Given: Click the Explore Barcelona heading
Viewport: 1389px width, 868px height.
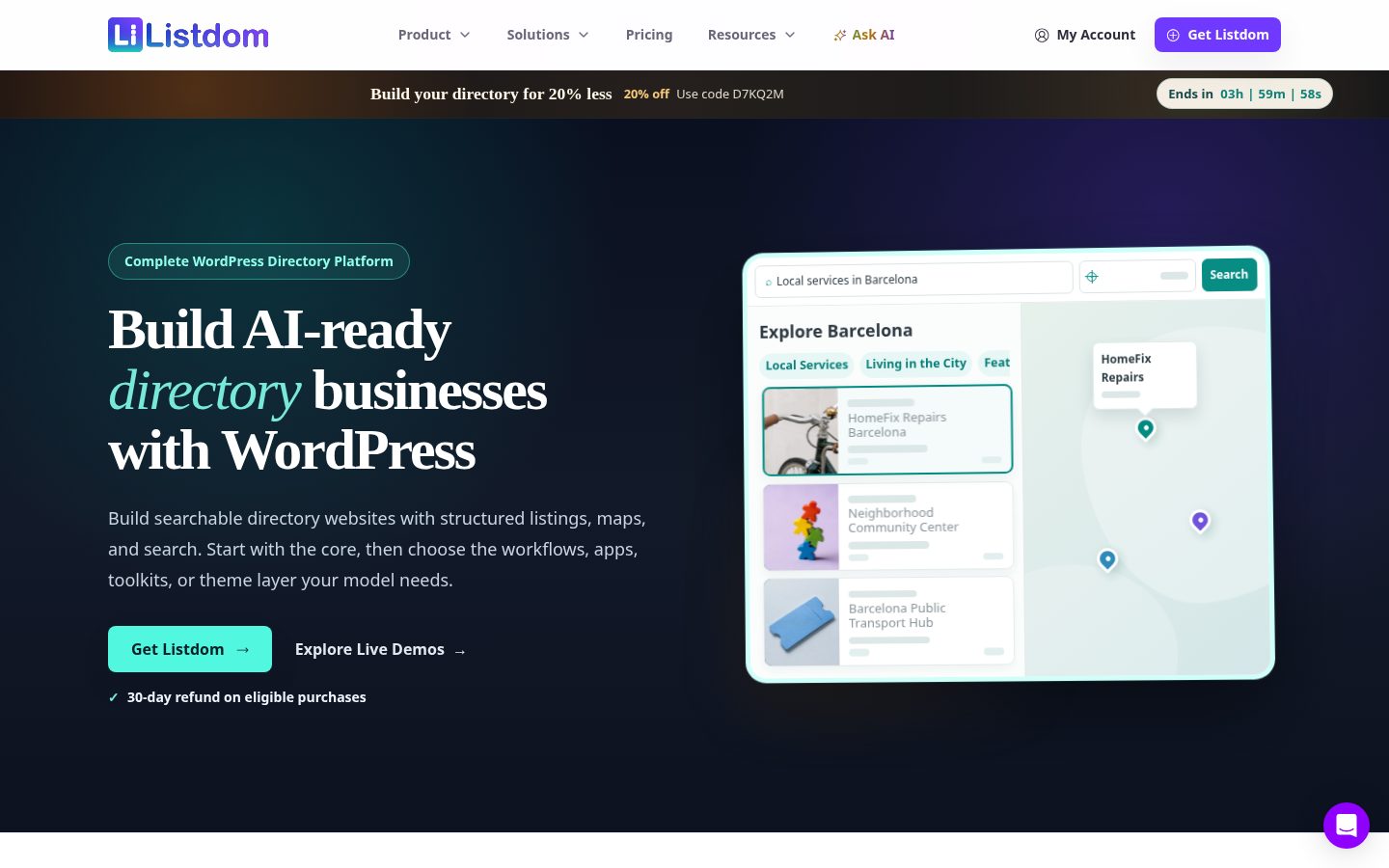Looking at the screenshot, I should coord(835,331).
